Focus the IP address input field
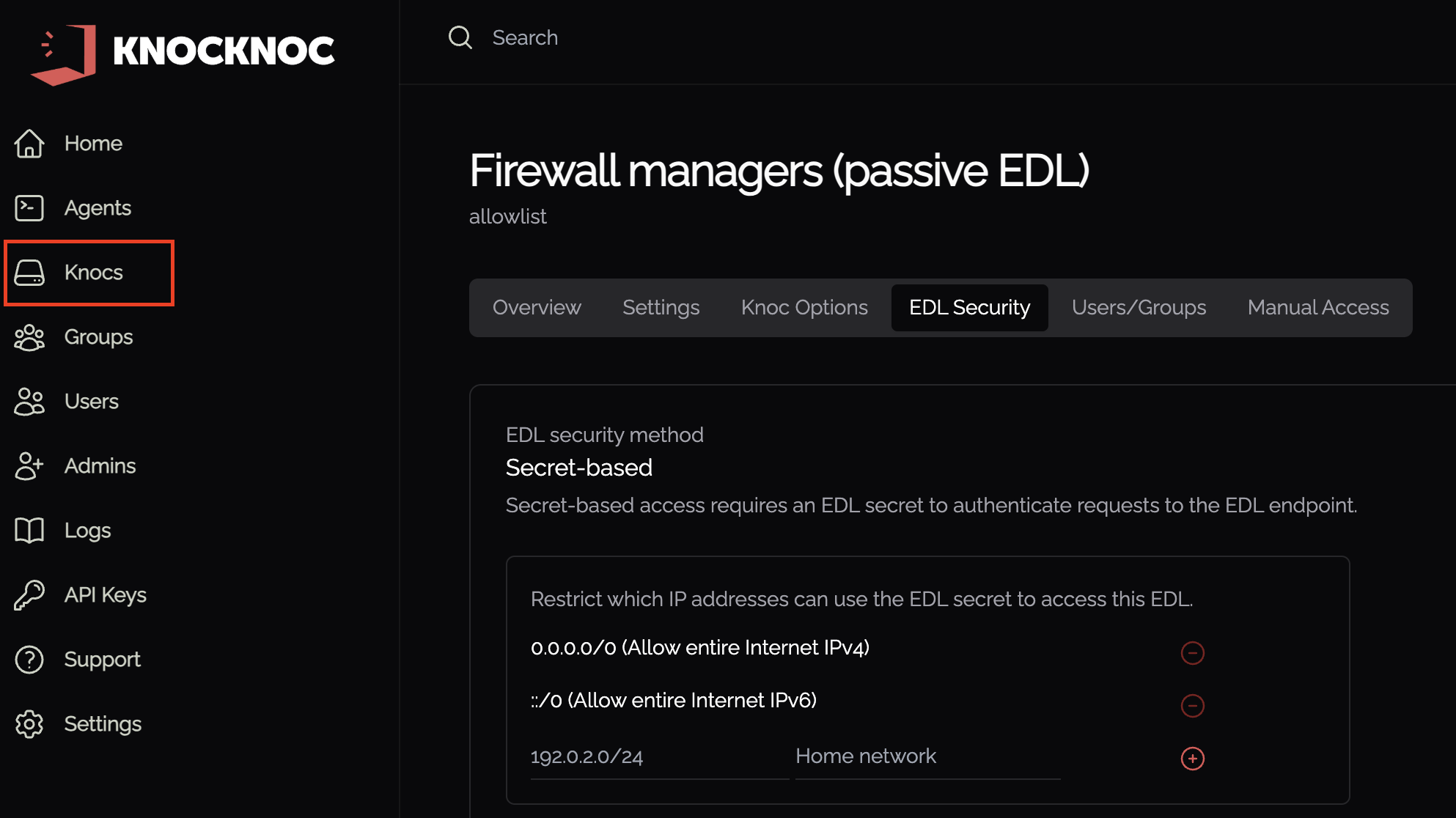Viewport: 1456px width, 818px height. tap(658, 756)
